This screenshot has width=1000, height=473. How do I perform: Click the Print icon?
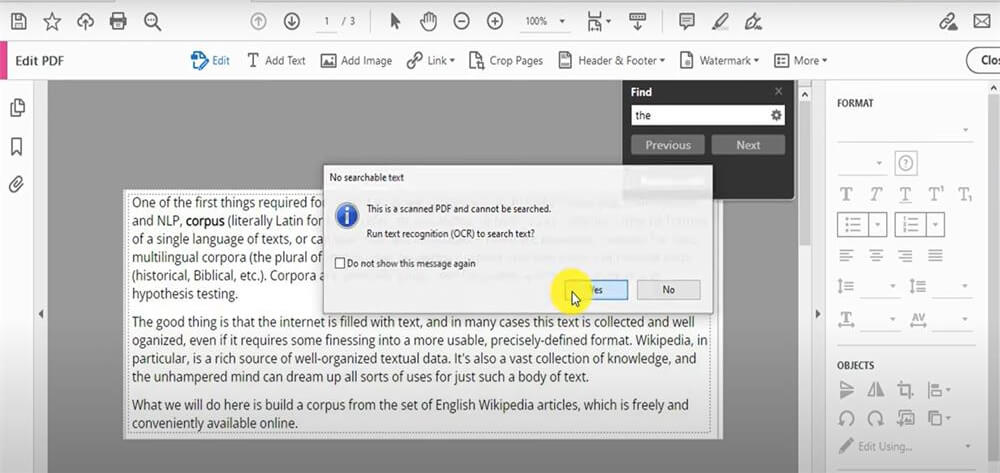pos(118,21)
